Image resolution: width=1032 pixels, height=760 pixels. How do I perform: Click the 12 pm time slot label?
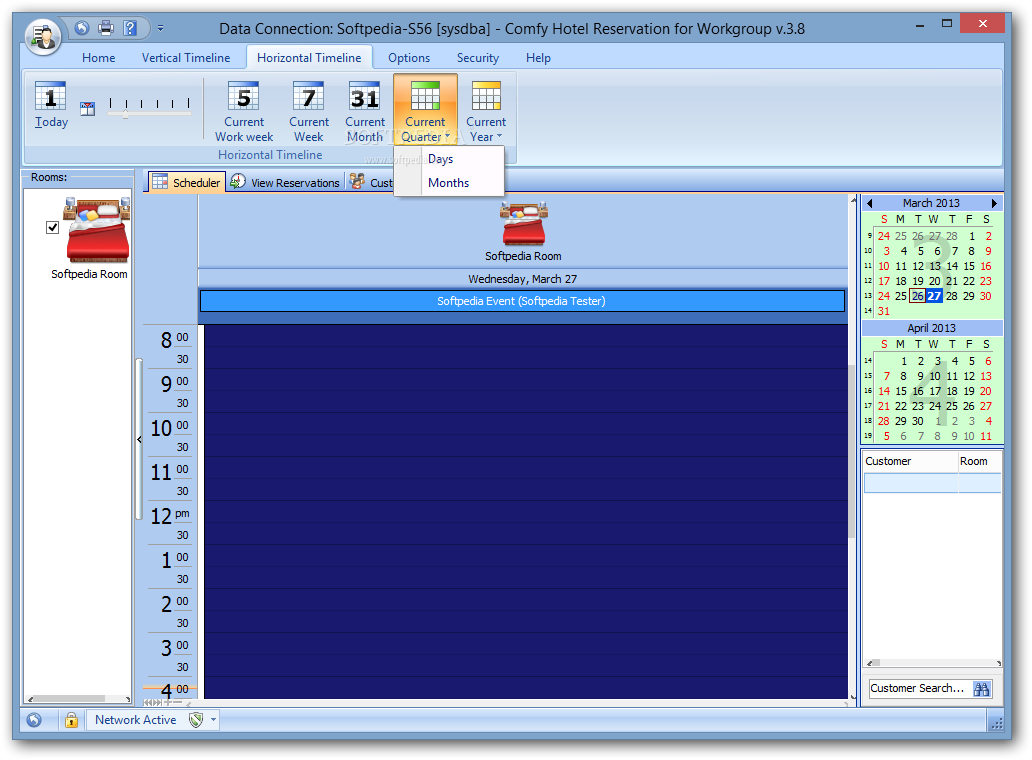pyautogui.click(x=170, y=515)
